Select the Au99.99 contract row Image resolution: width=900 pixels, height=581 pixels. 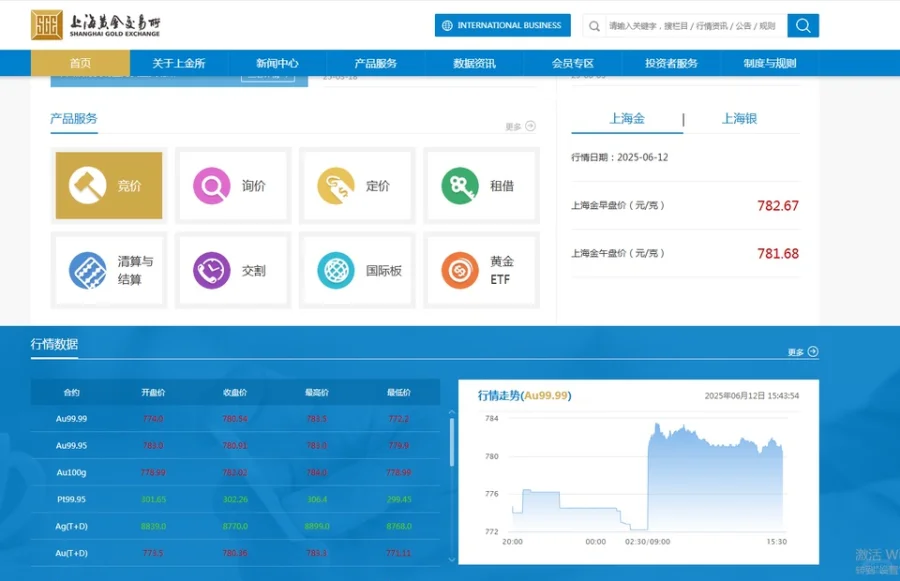[235, 419]
